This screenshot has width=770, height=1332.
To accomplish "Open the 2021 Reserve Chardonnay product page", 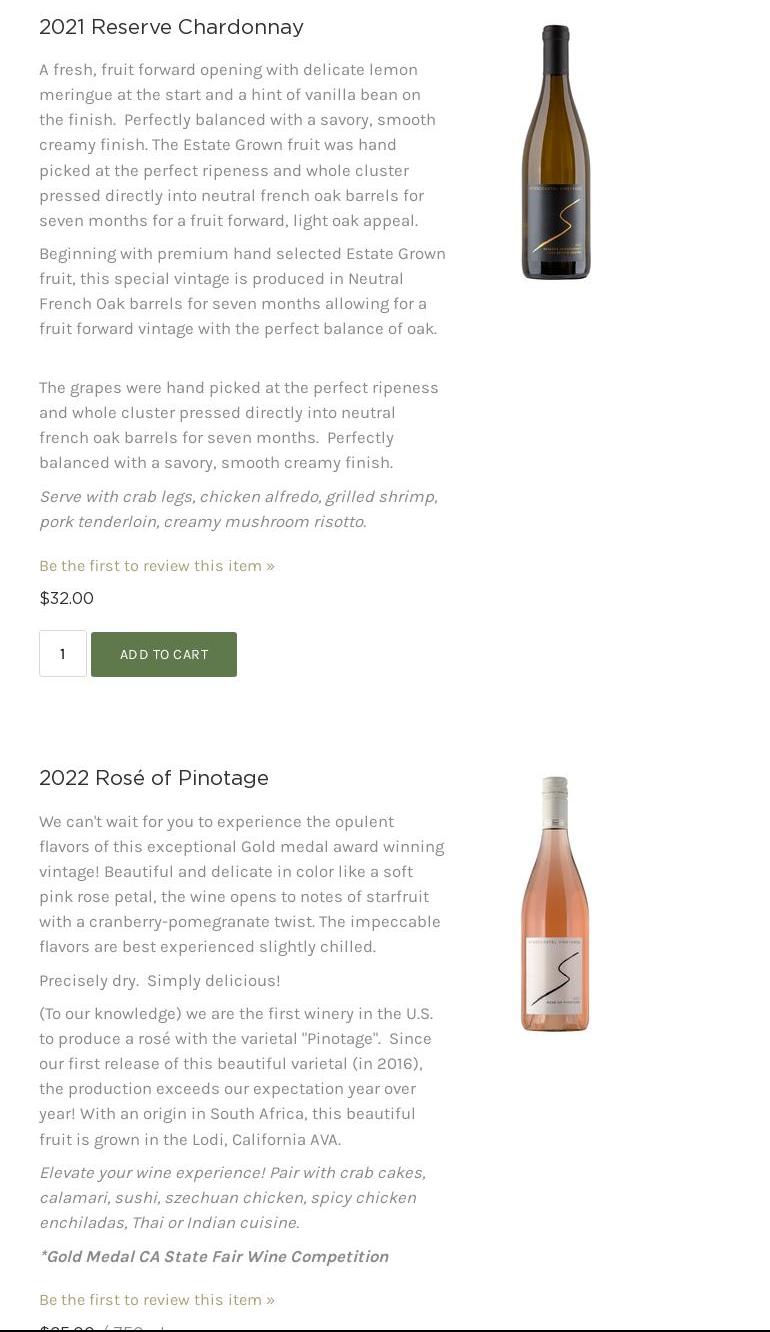I will (171, 27).
